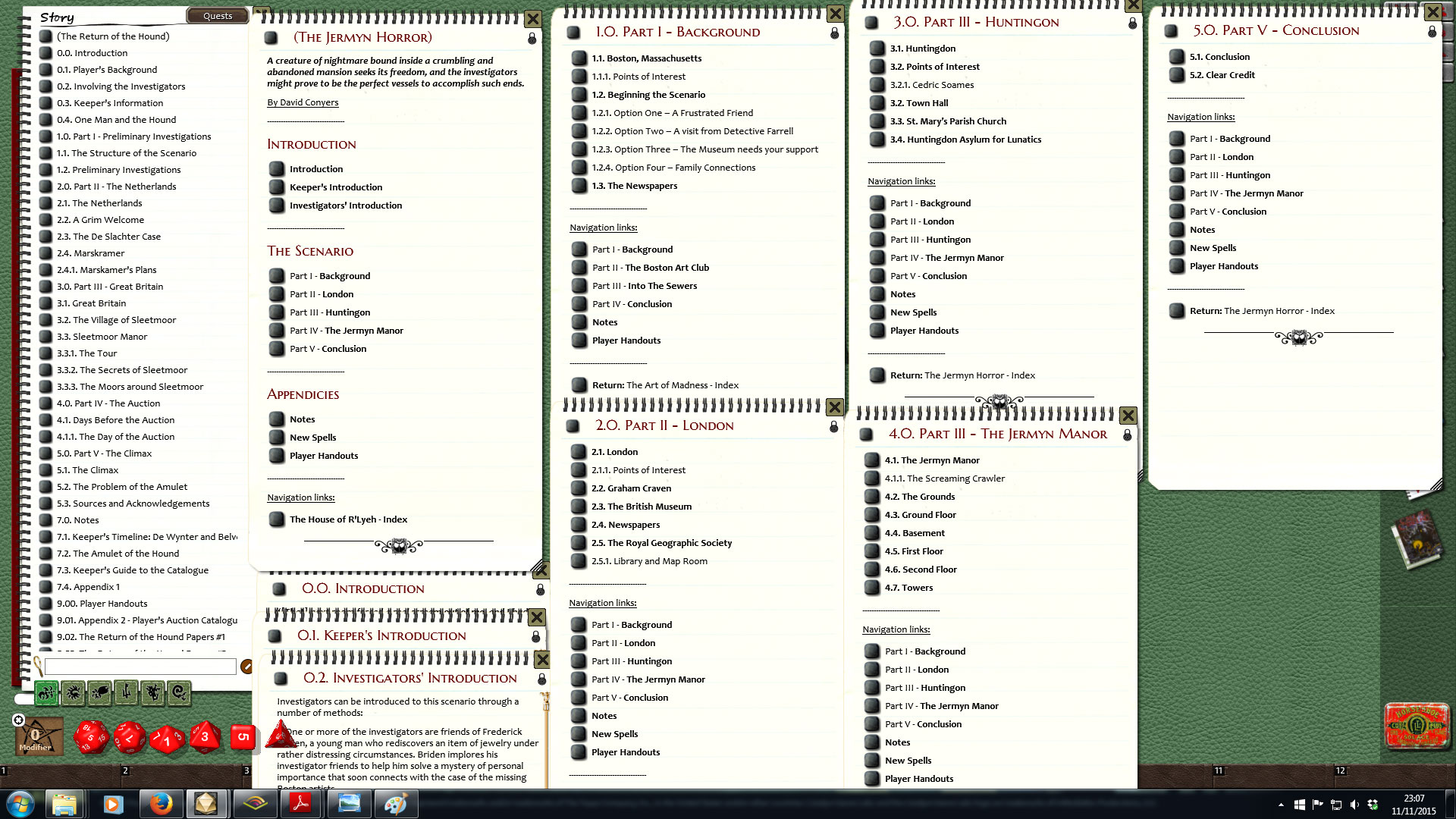Toggle the lock on The Jermyn Horror window

(x=532, y=38)
